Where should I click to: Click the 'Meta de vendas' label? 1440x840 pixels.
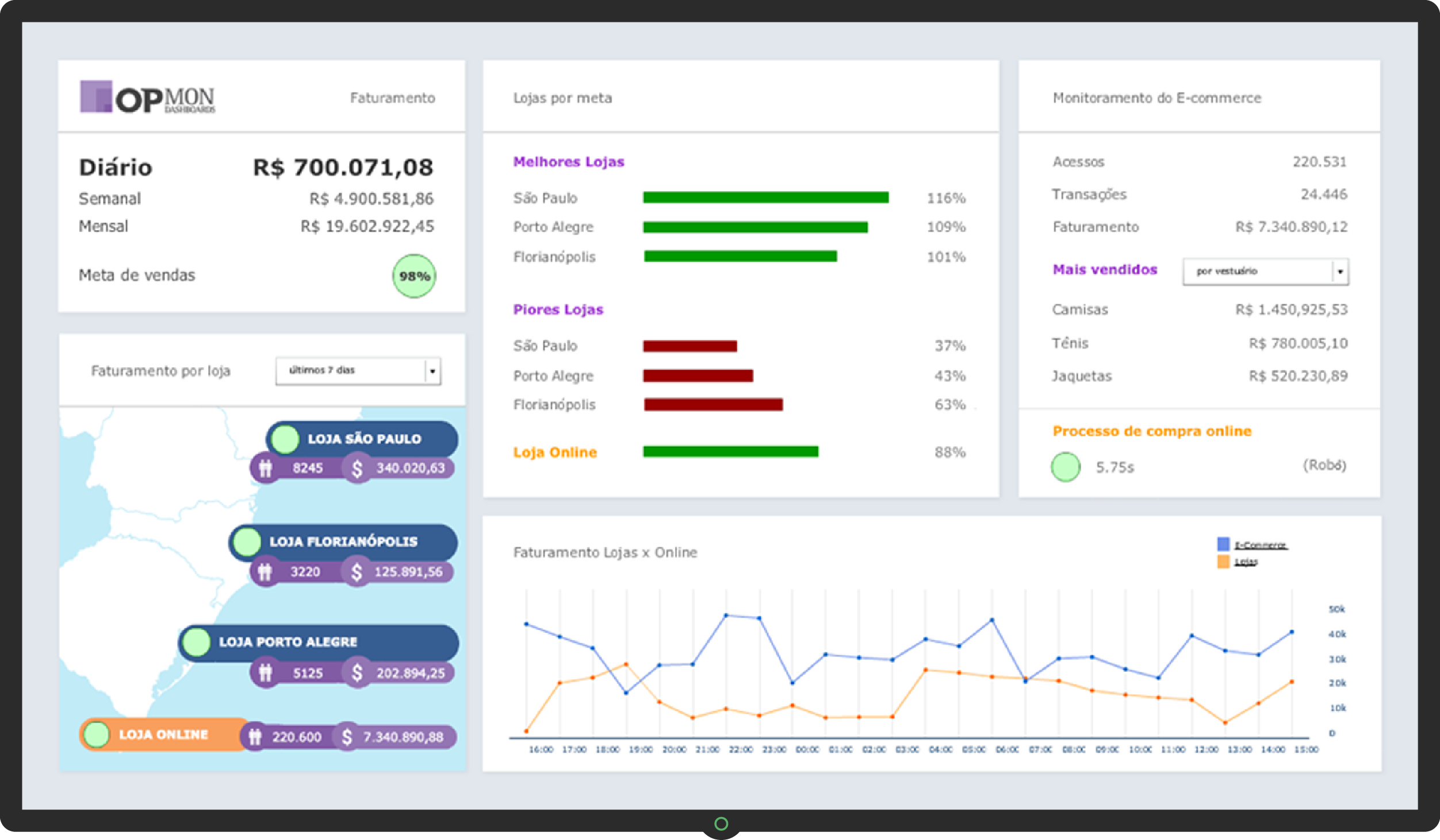pos(137,275)
